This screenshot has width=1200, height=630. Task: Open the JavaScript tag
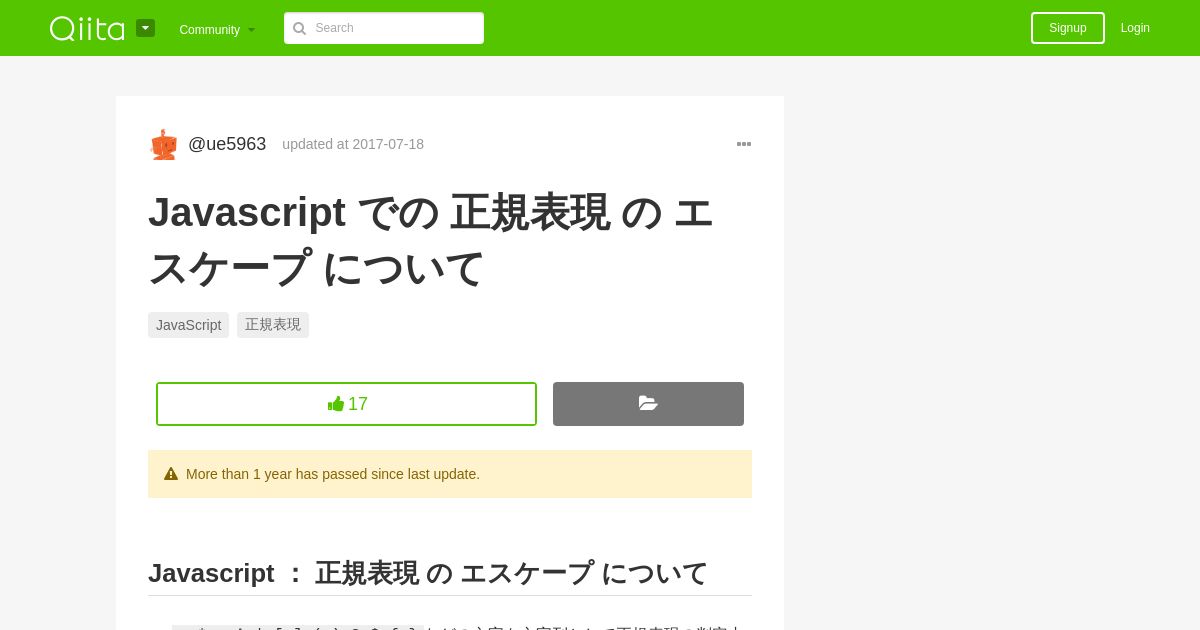click(x=188, y=325)
